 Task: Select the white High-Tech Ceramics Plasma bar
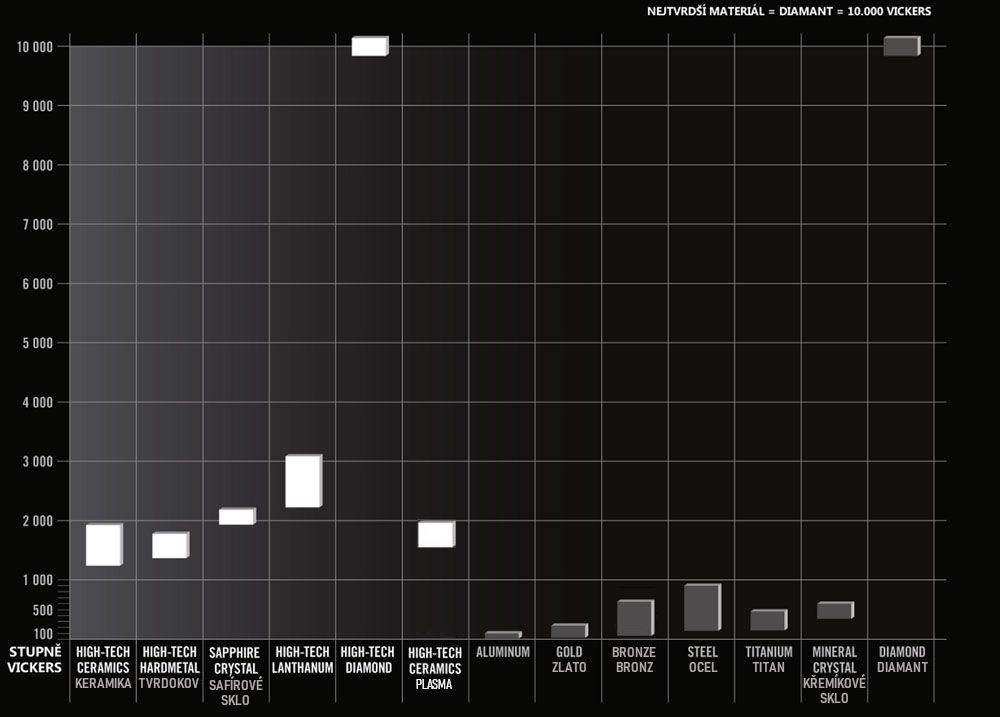pyautogui.click(x=435, y=534)
